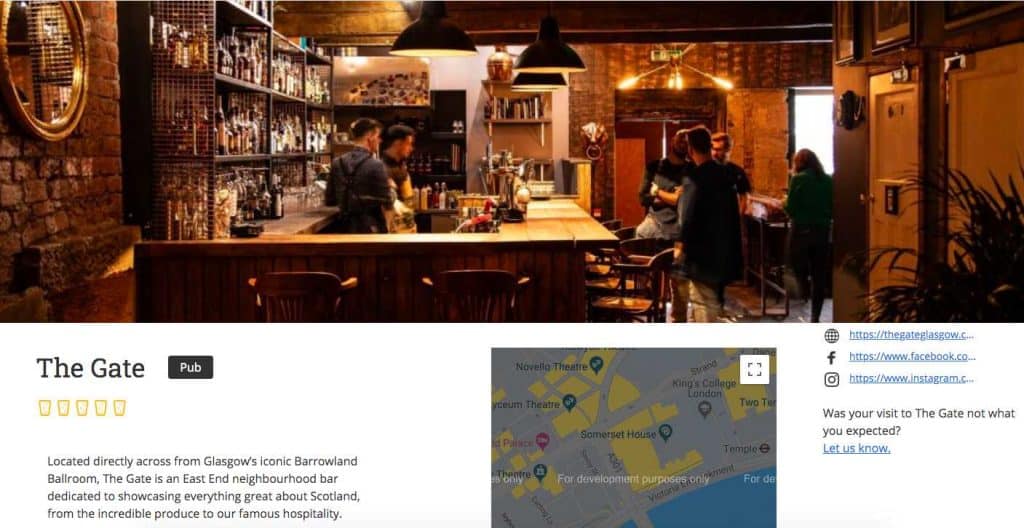Open the Instagram profile link
Screen dimensions: 1024x528
pyautogui.click(x=911, y=378)
